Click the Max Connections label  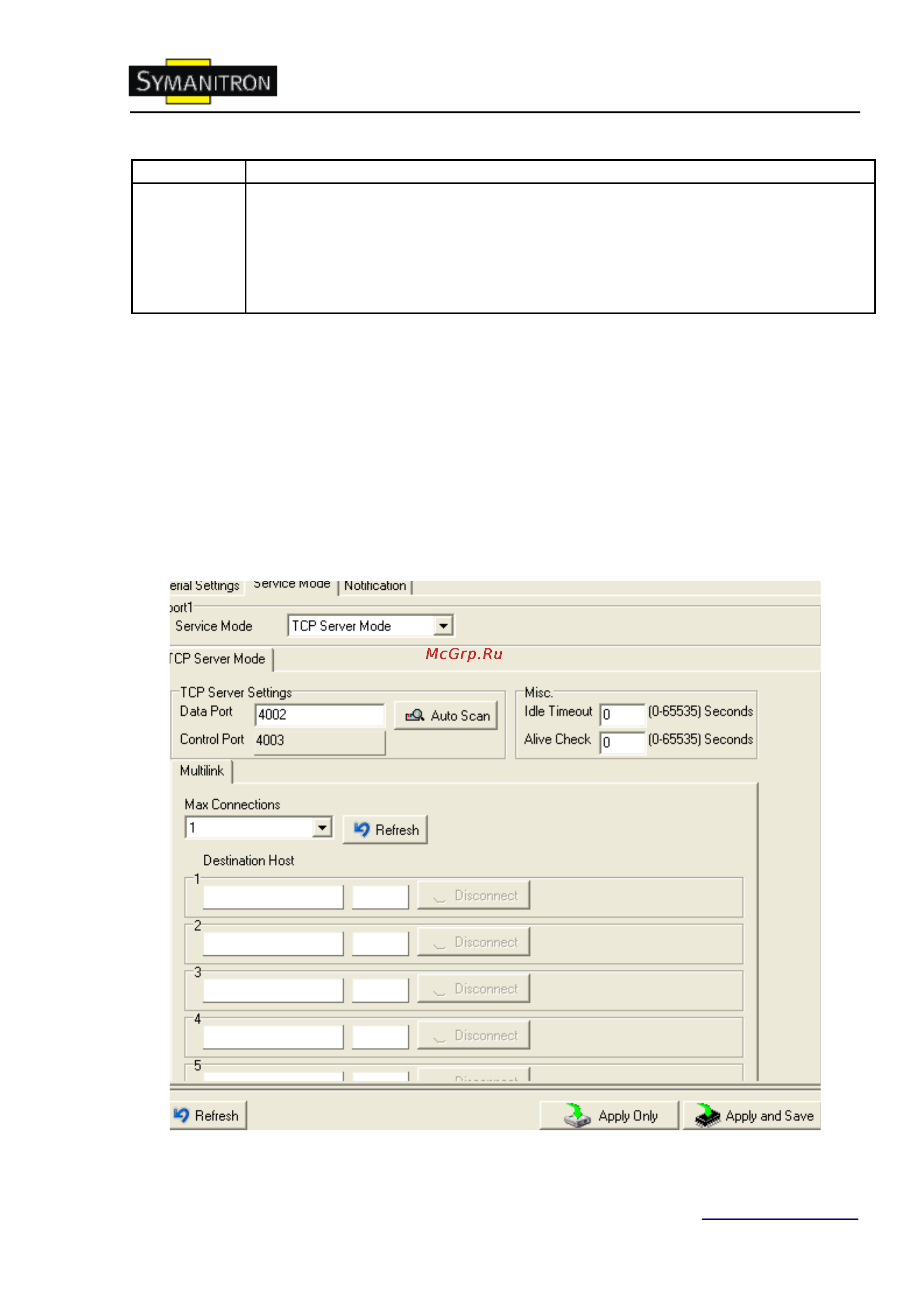click(x=232, y=804)
